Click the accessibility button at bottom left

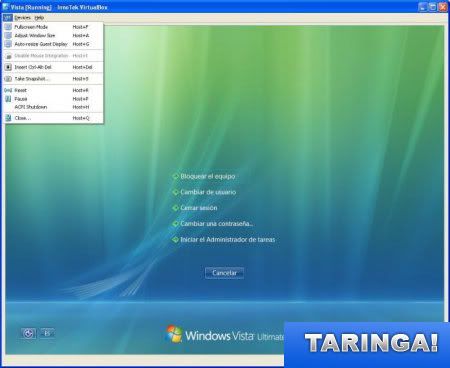28,333
